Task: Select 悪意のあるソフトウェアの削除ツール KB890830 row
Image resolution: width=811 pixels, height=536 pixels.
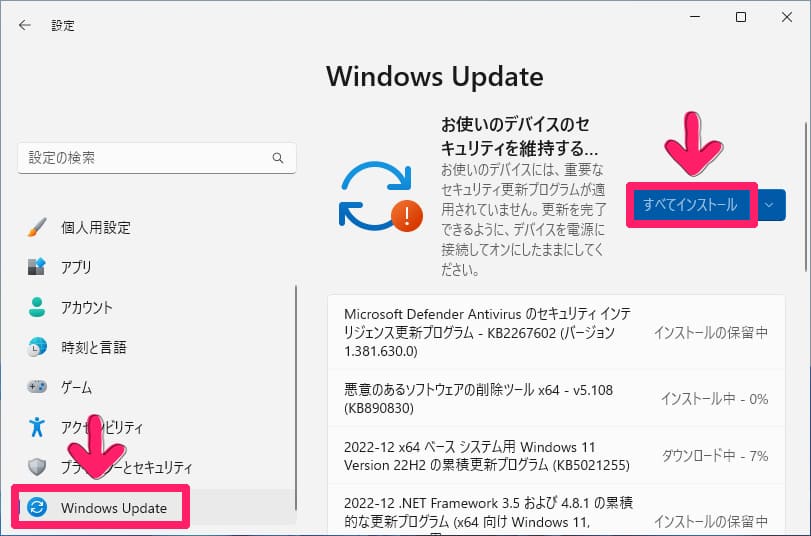Action: (557, 398)
